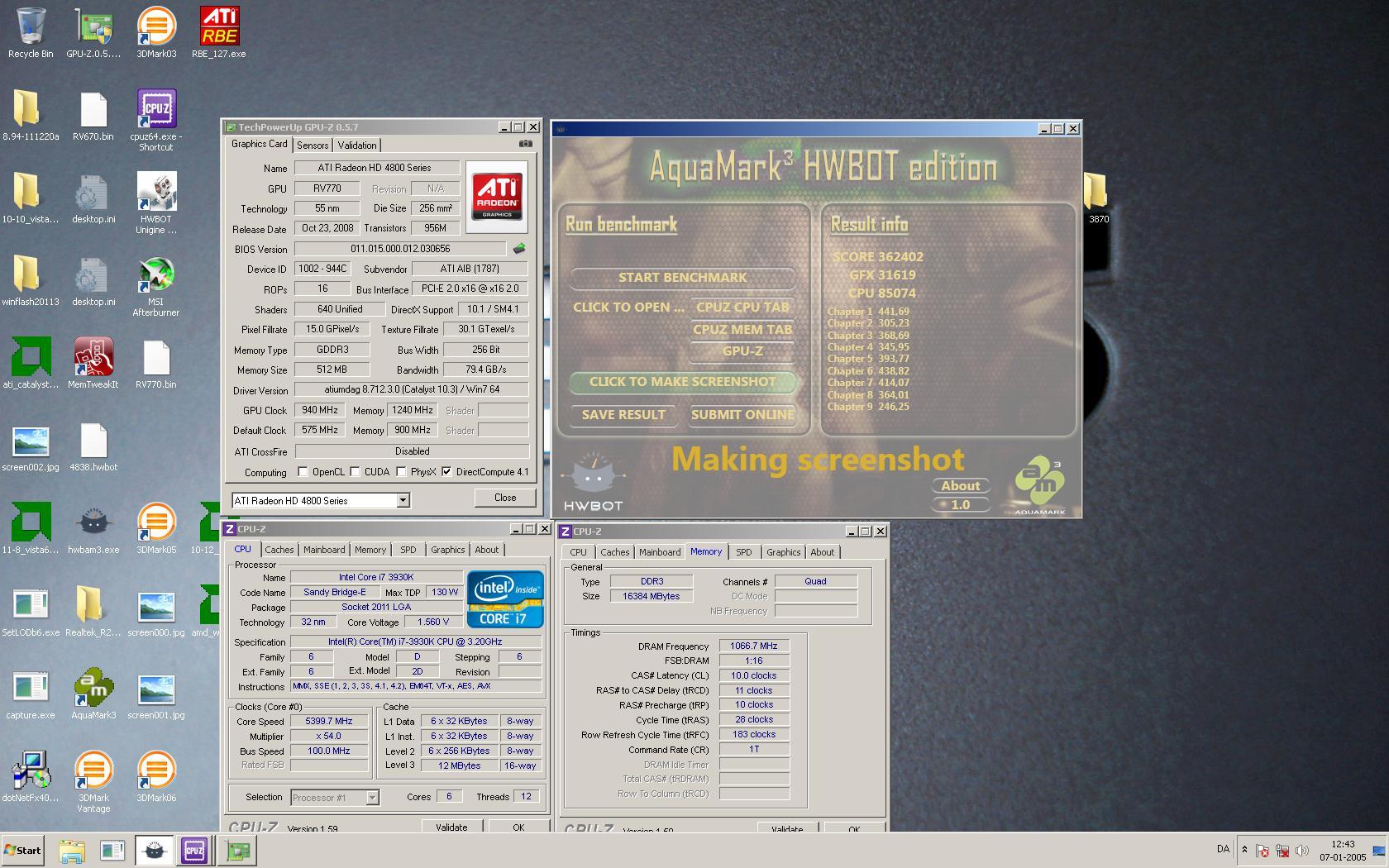Click SAVE RESULT in AquaMark3
The image size is (1389, 868).
[623, 415]
